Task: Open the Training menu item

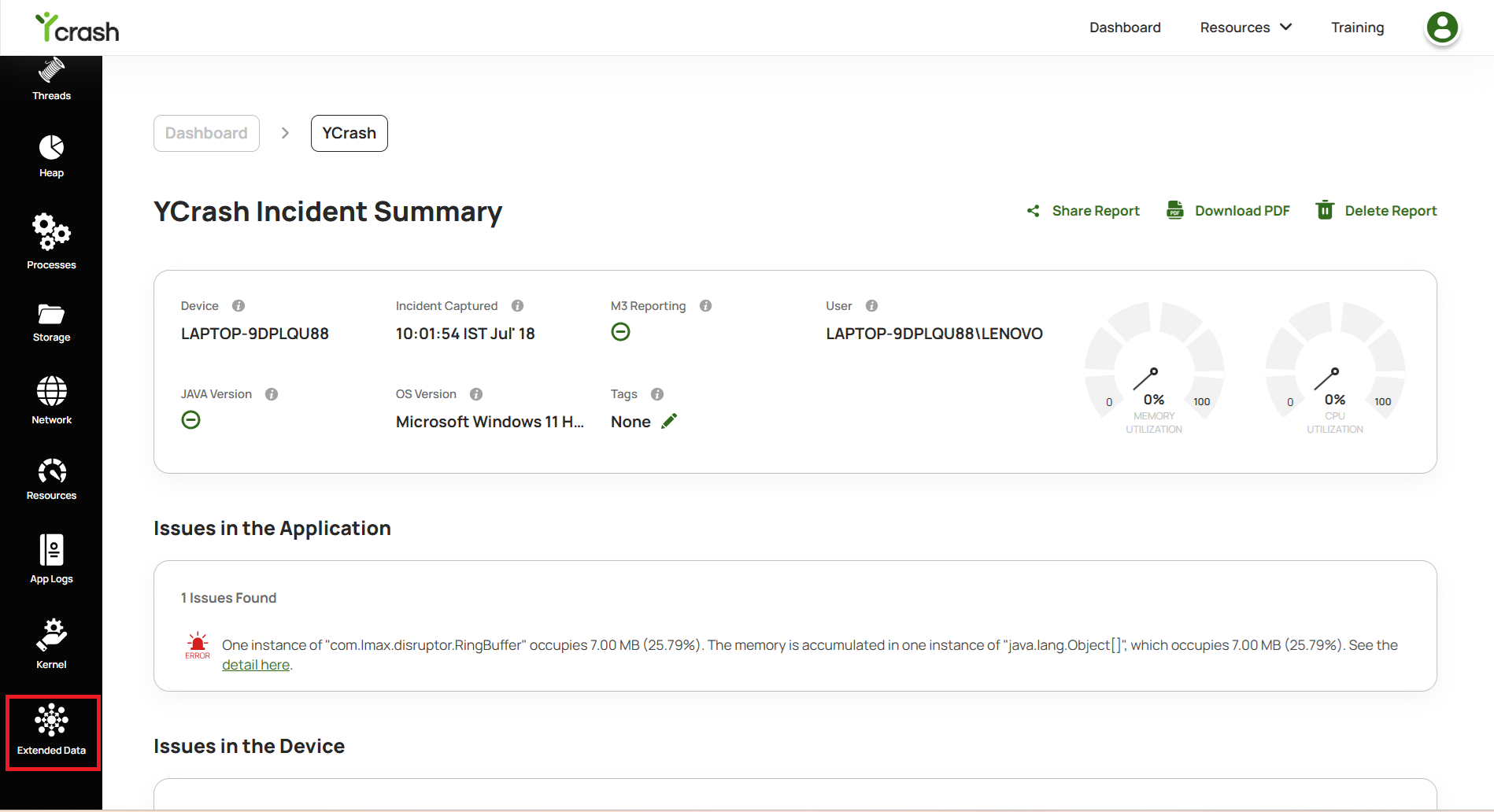Action: coord(1357,28)
